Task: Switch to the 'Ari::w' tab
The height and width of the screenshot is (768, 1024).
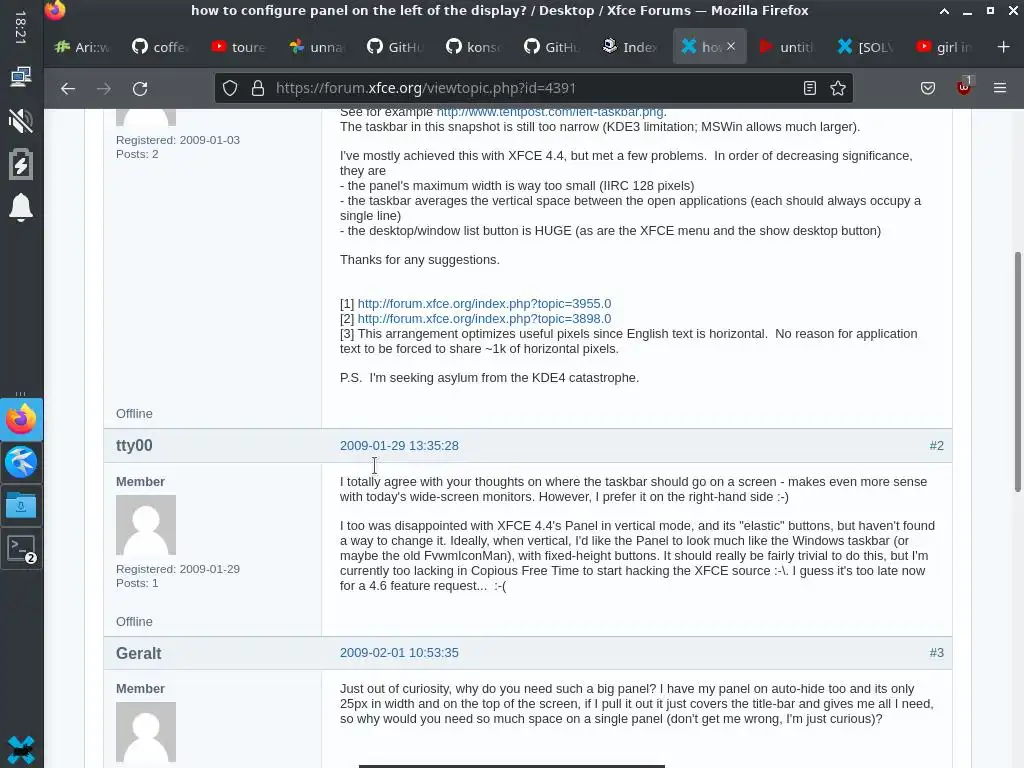Action: click(x=82, y=46)
